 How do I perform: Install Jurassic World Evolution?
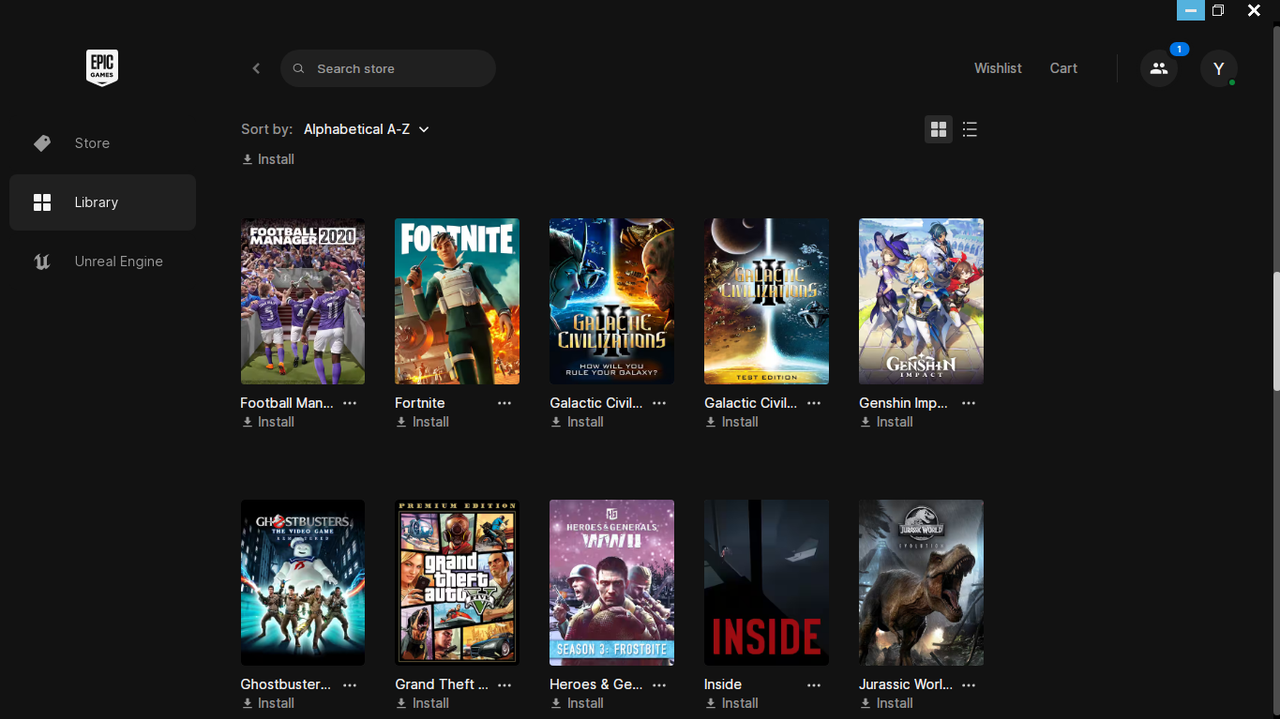pos(886,703)
